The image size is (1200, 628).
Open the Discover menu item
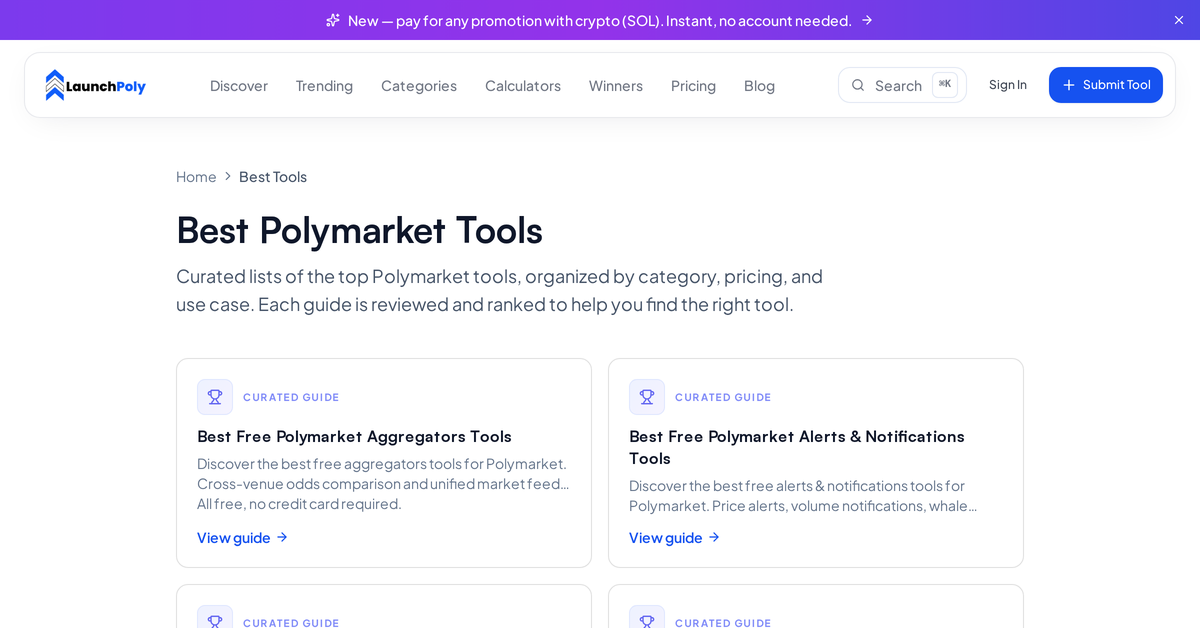pos(239,85)
